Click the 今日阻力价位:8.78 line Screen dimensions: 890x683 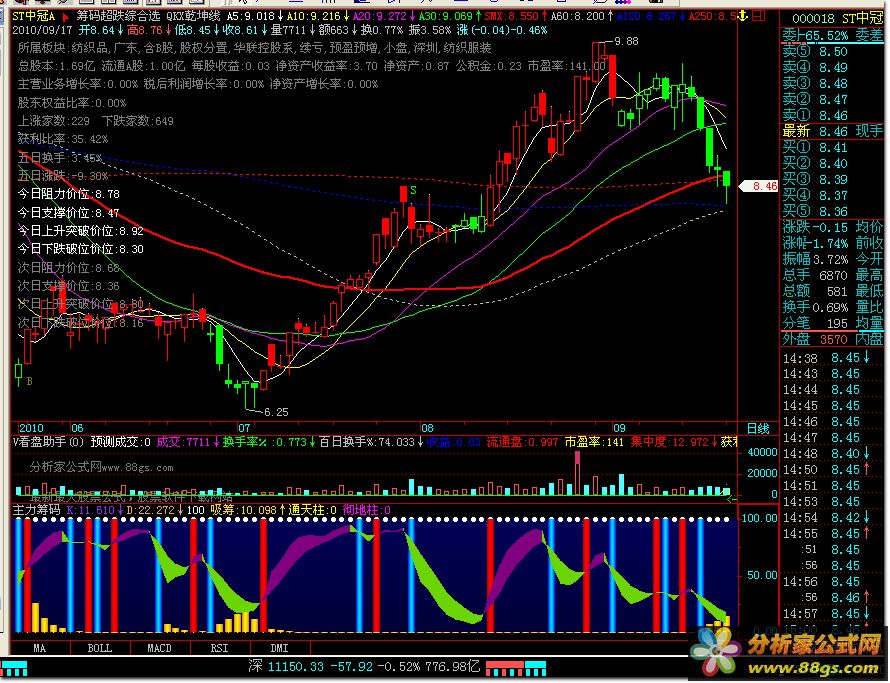click(69, 194)
